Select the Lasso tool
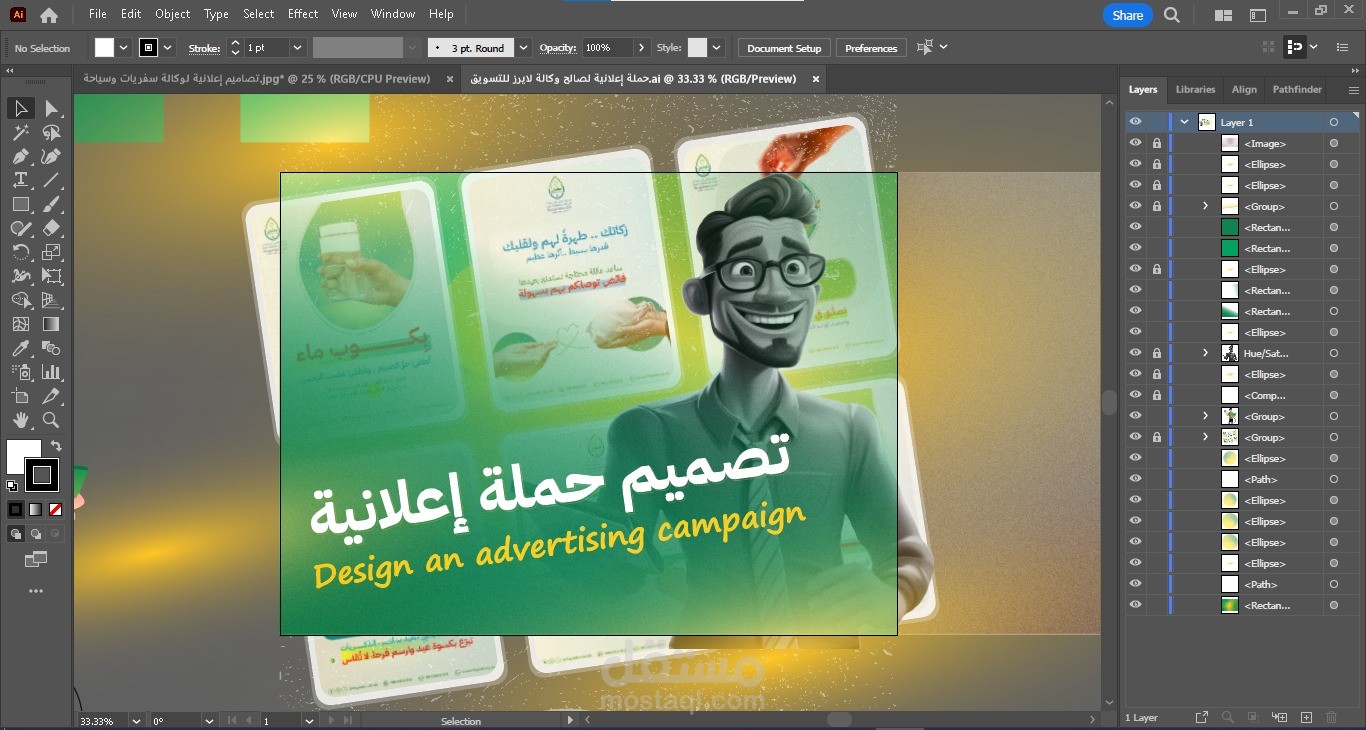The height and width of the screenshot is (730, 1366). click(x=52, y=132)
